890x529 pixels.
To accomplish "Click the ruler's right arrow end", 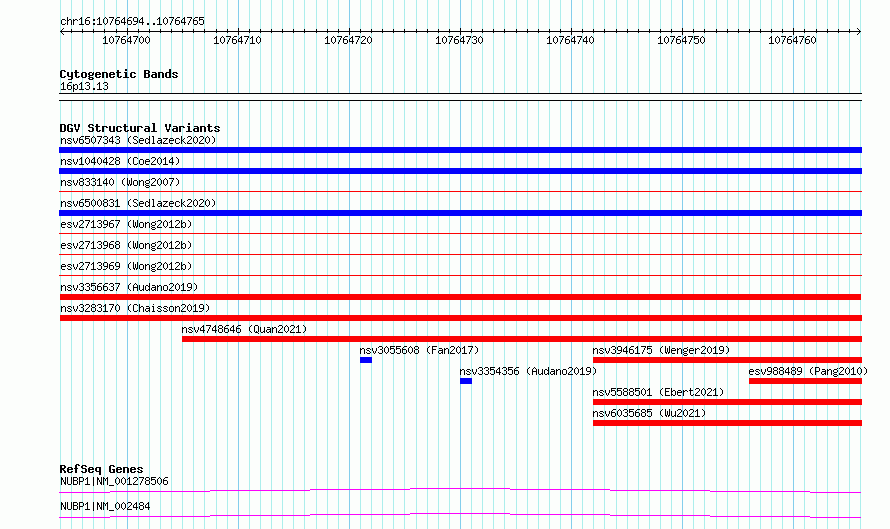I will (x=859, y=31).
